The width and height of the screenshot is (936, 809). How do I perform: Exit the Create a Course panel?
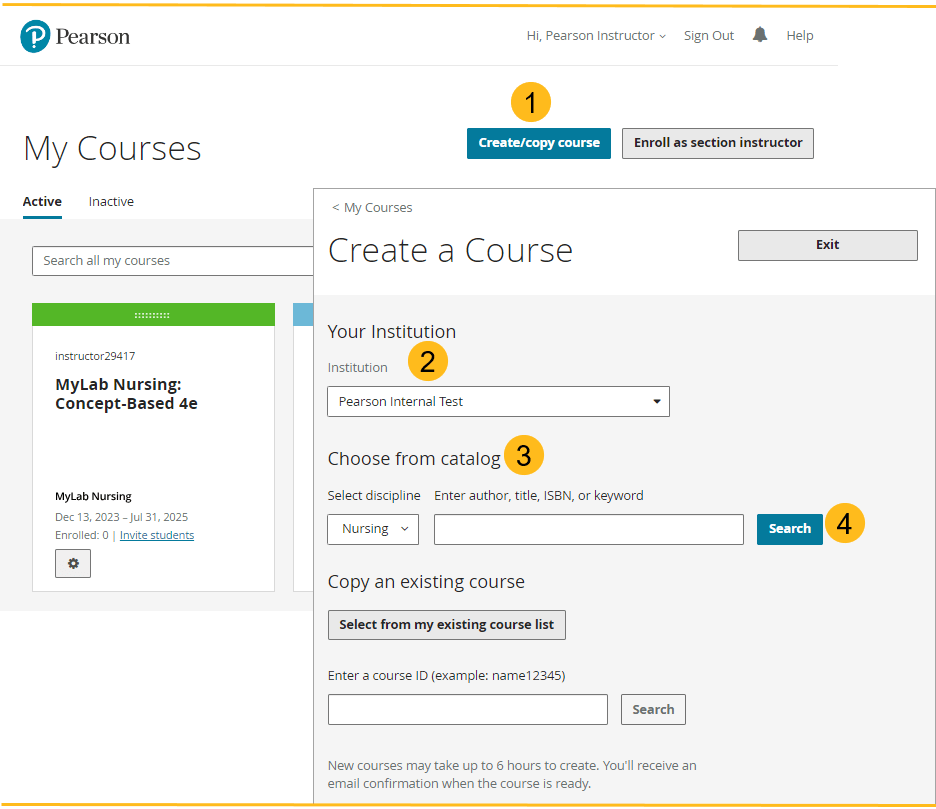pyautogui.click(x=827, y=245)
